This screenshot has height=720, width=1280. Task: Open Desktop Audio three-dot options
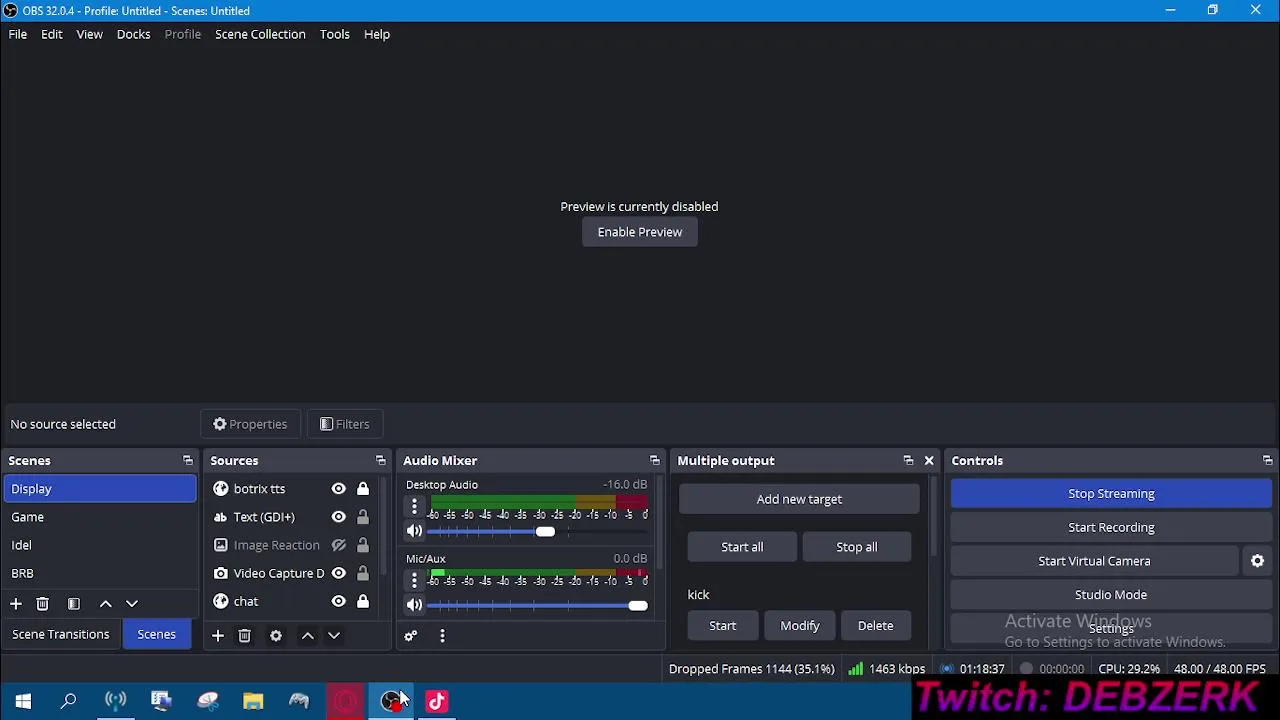tap(414, 507)
